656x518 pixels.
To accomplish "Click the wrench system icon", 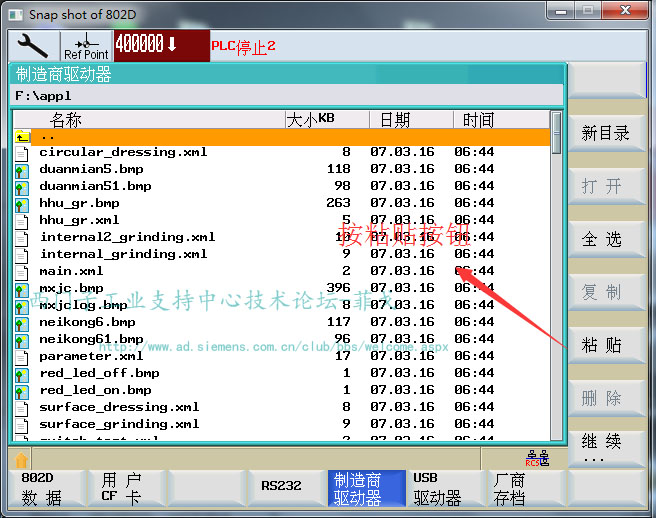I will point(33,45).
